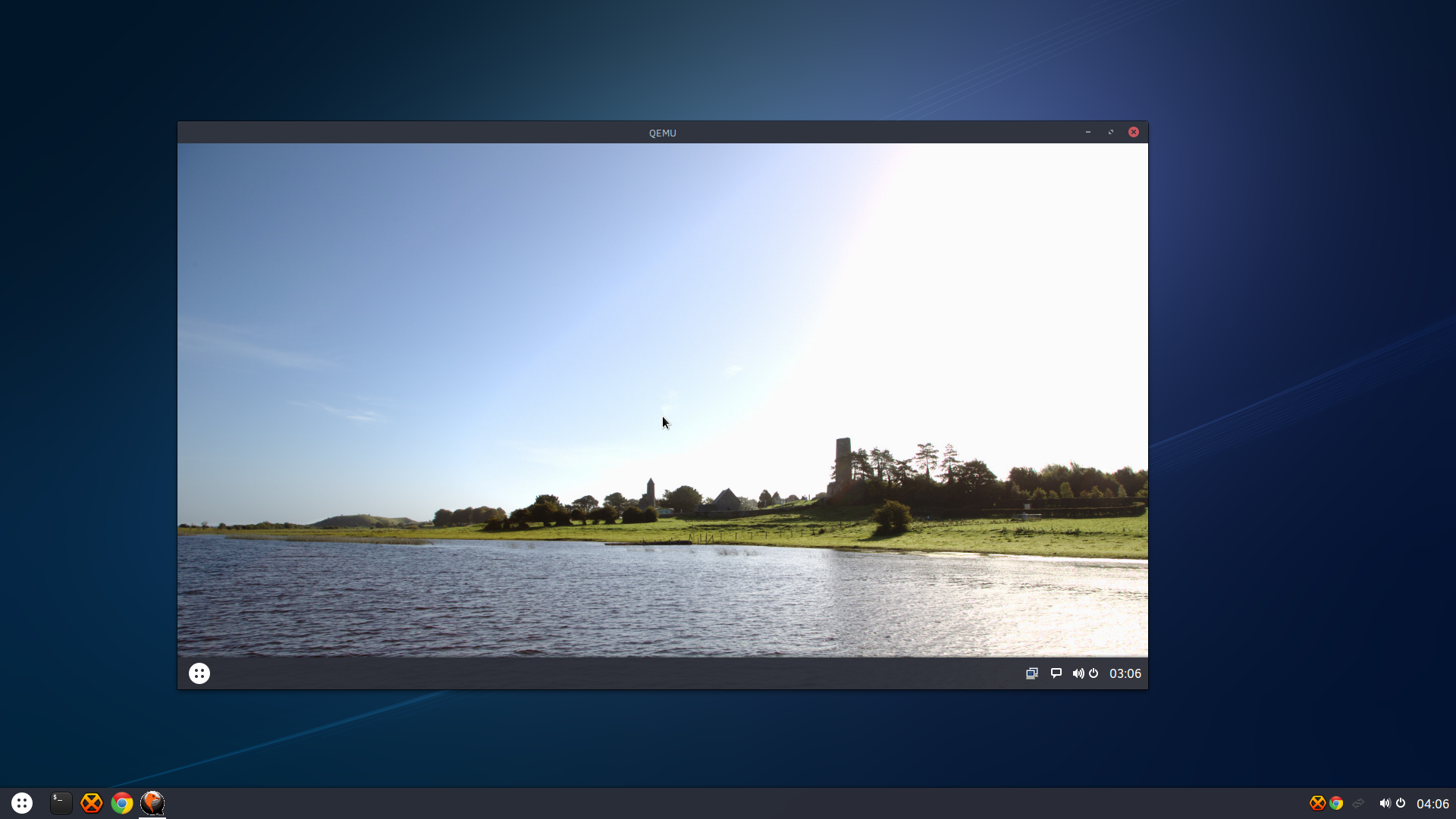Open the host application launcher on the taskbar
The height and width of the screenshot is (819, 1456).
tap(22, 803)
